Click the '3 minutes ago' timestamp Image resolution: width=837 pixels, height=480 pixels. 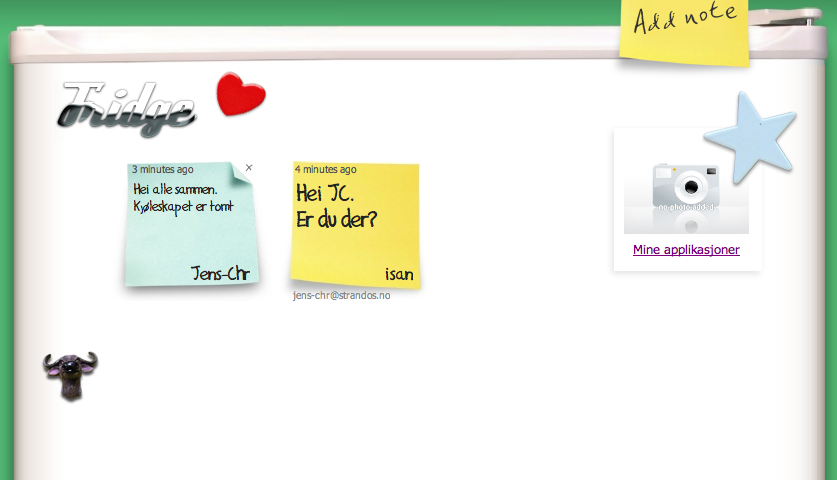point(162,169)
